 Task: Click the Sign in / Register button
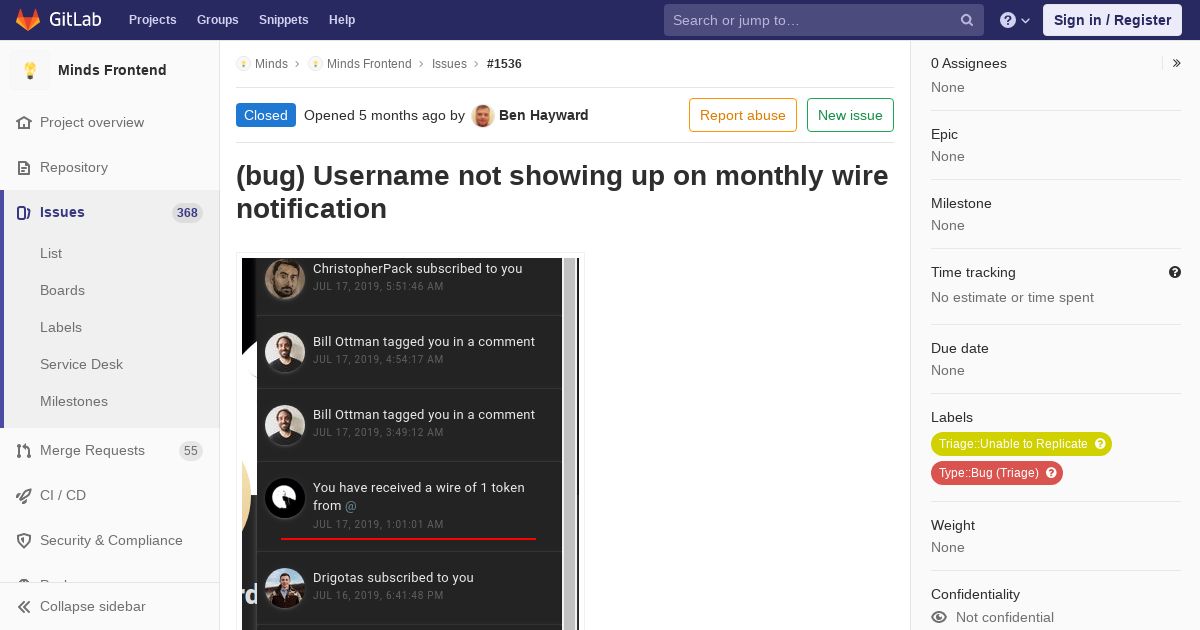coord(1112,20)
